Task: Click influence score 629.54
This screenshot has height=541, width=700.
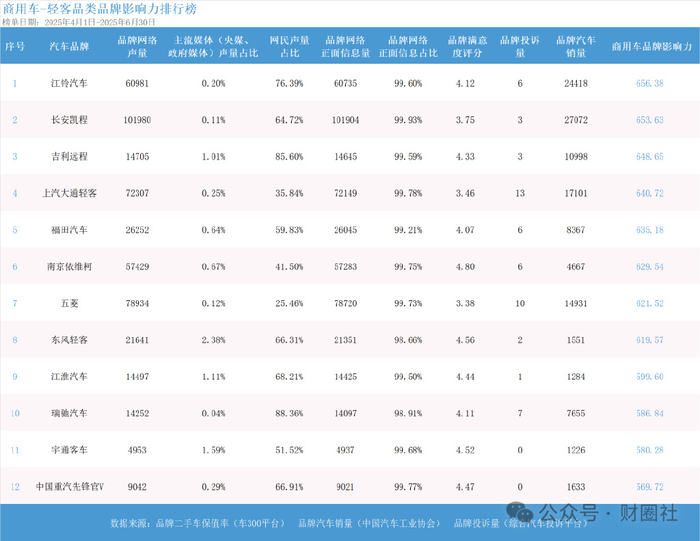Action: (650, 266)
